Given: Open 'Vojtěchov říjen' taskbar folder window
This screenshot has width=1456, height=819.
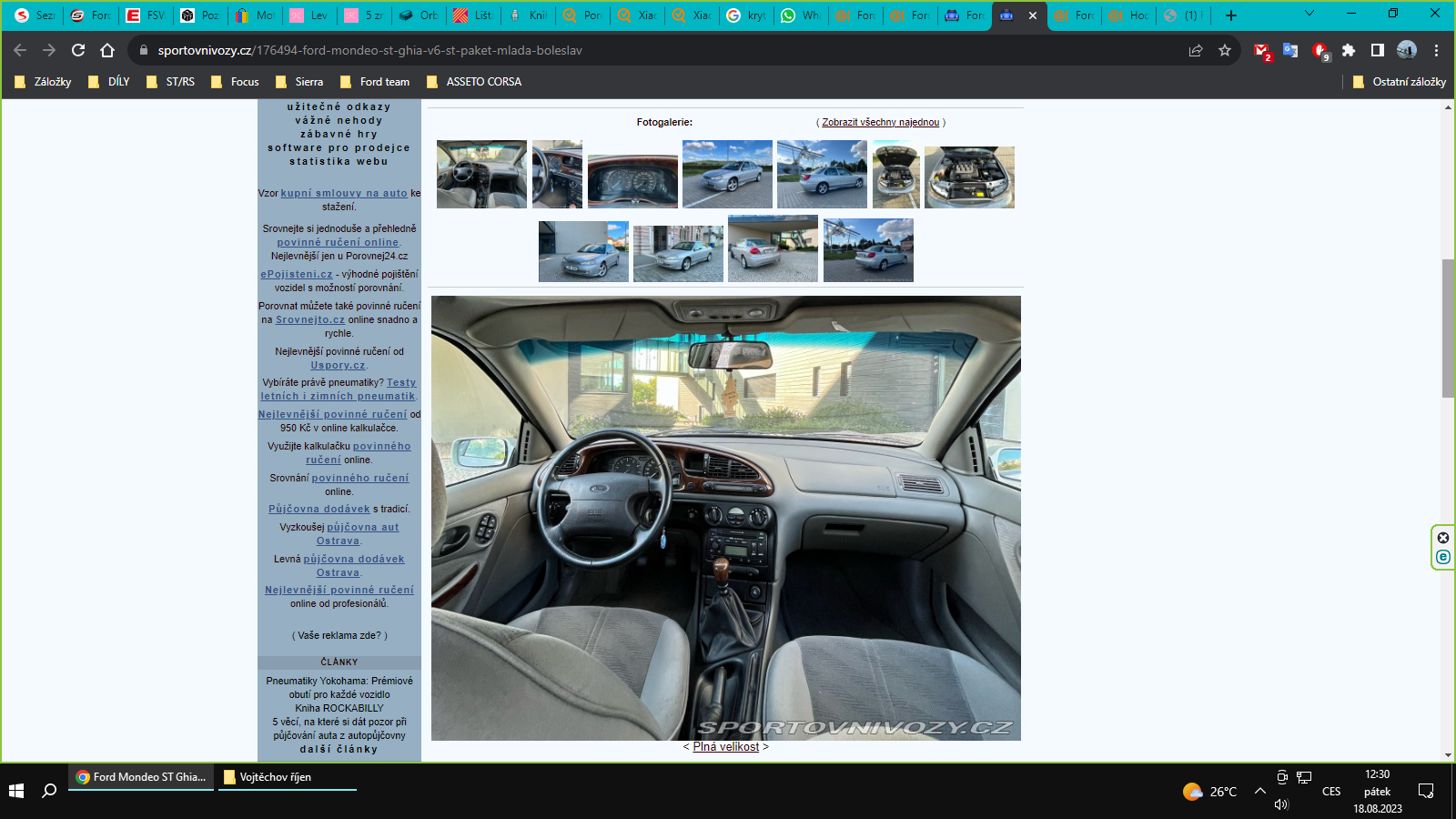Looking at the screenshot, I should 286,777.
